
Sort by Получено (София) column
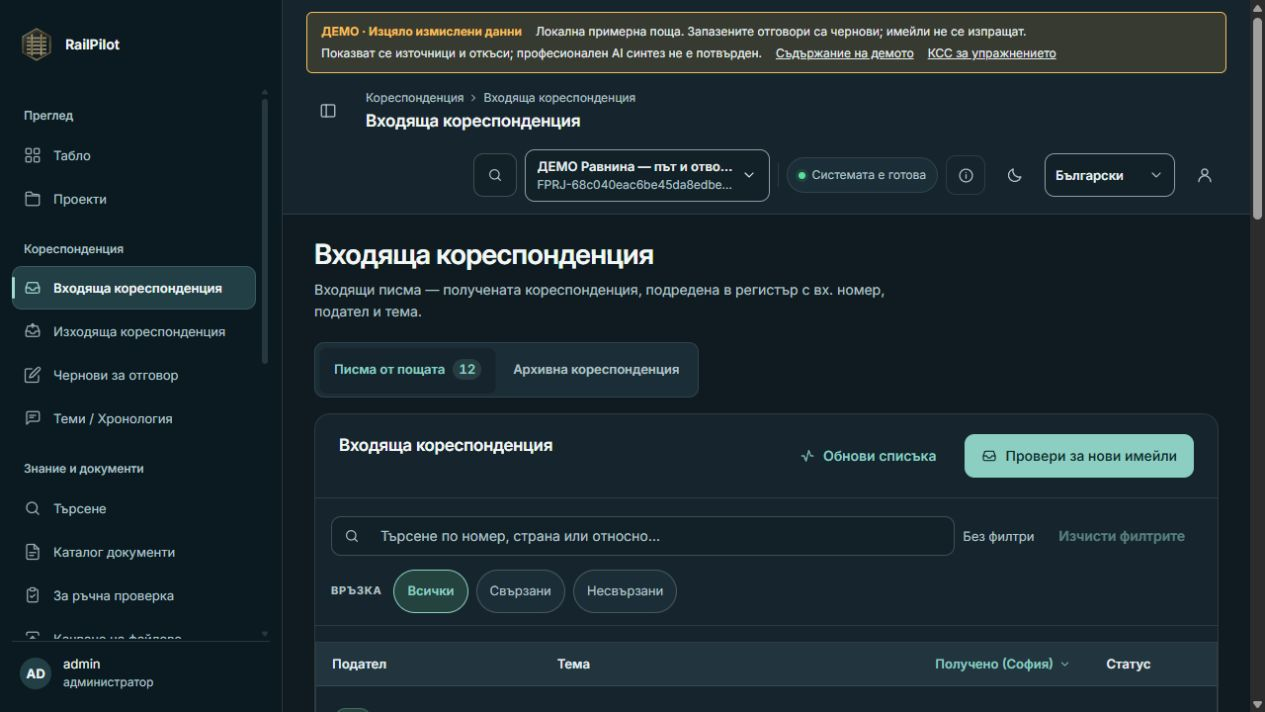pos(1002,664)
